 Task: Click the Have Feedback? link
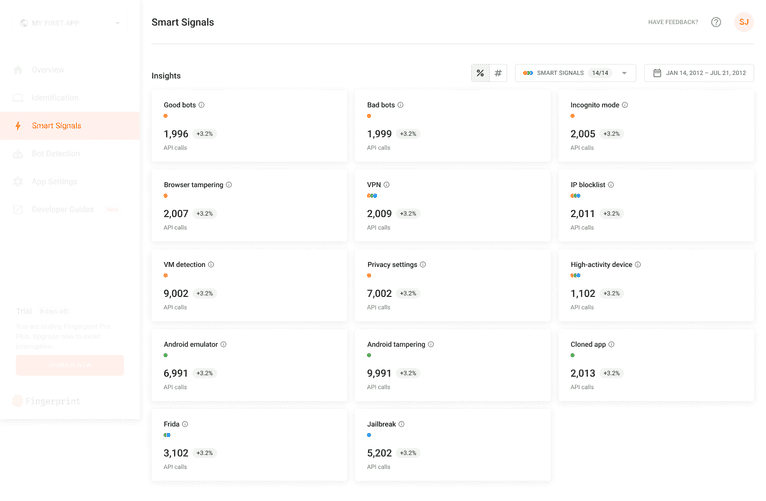coord(673,22)
